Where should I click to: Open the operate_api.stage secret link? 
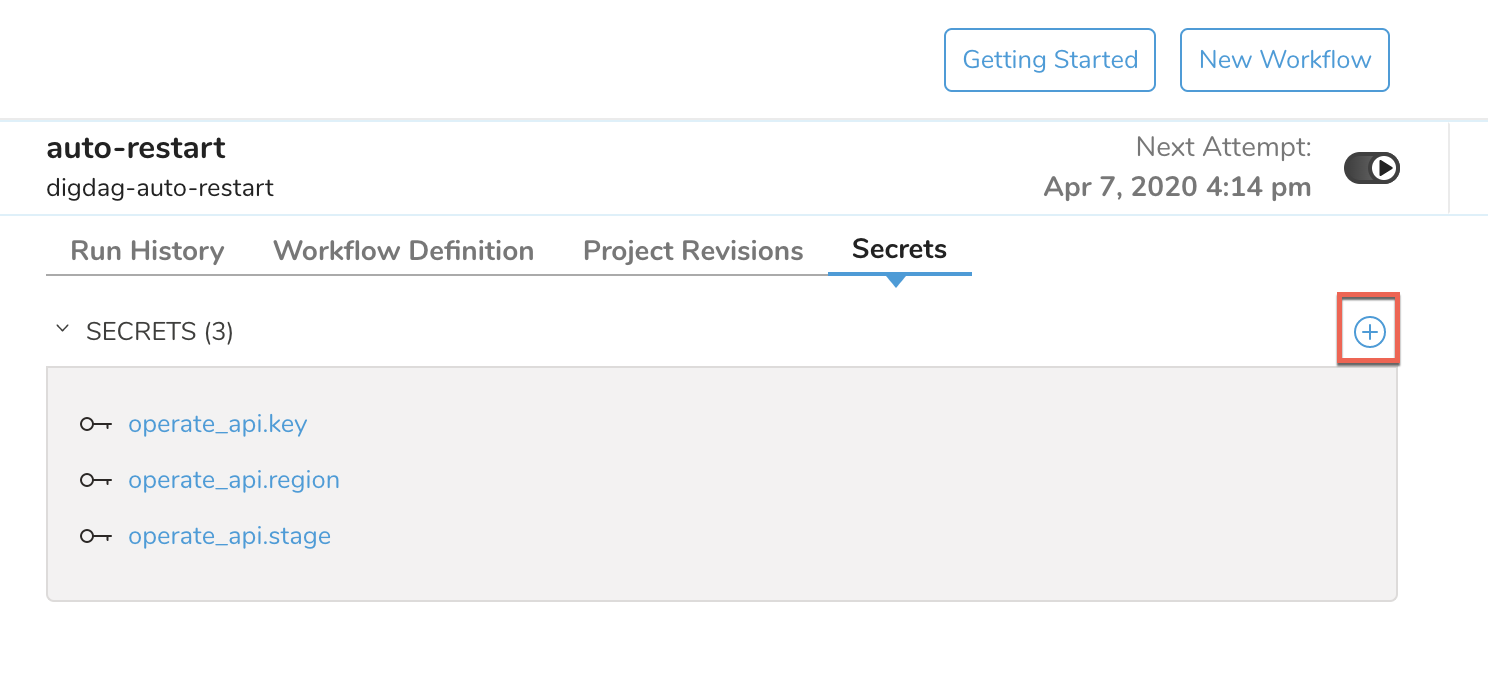coord(229,536)
